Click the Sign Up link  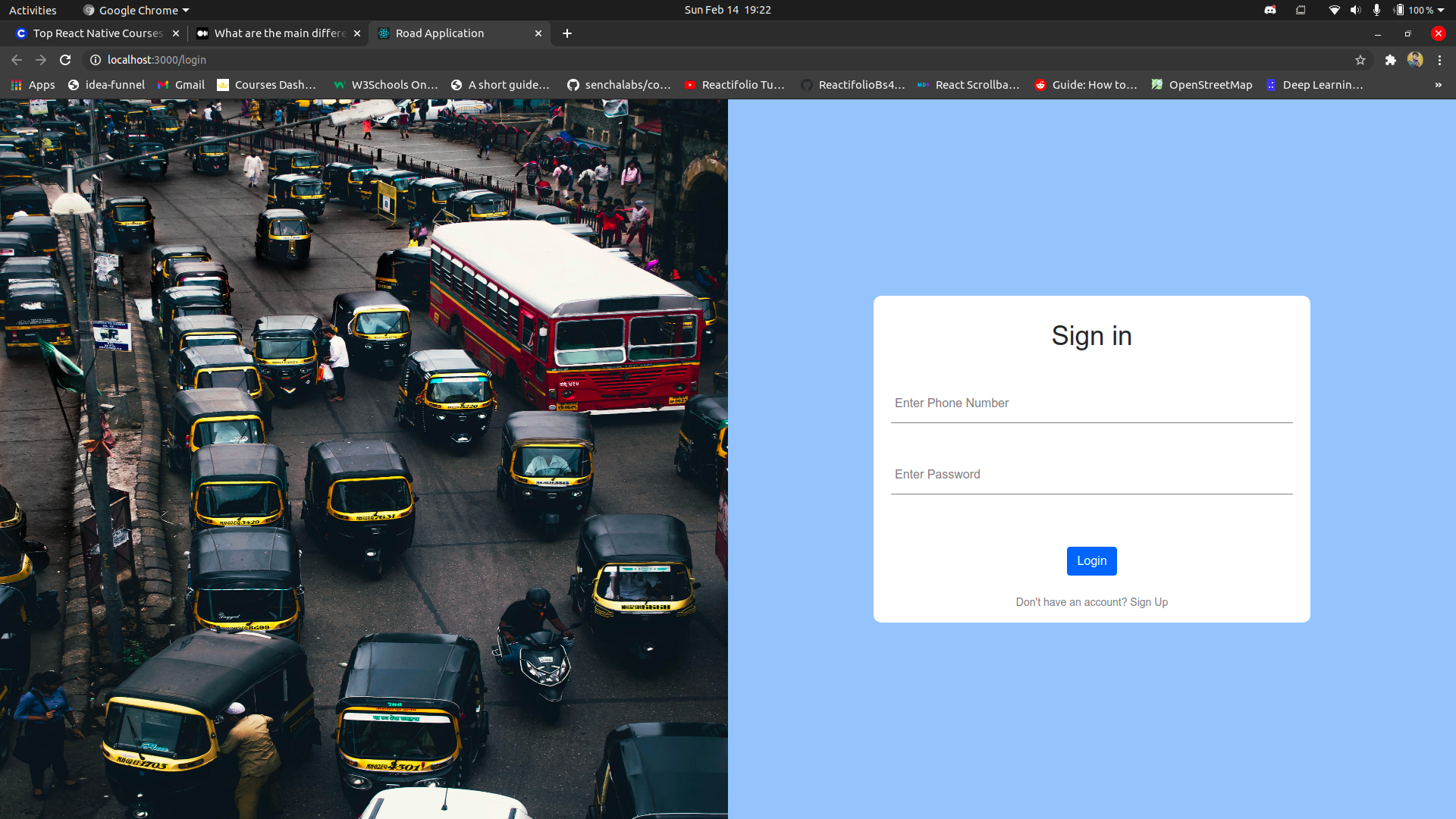click(x=1148, y=602)
